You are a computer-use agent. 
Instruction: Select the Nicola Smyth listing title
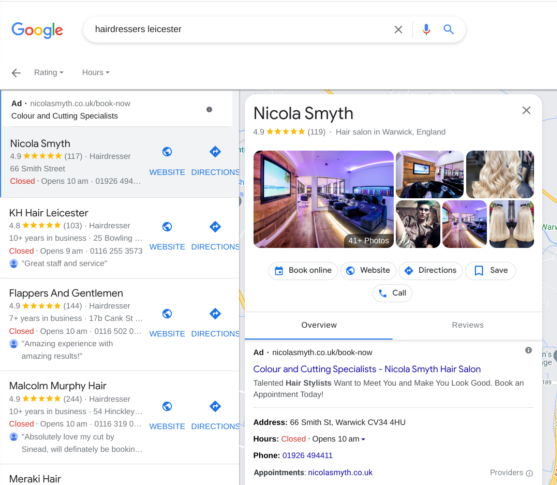pos(40,144)
